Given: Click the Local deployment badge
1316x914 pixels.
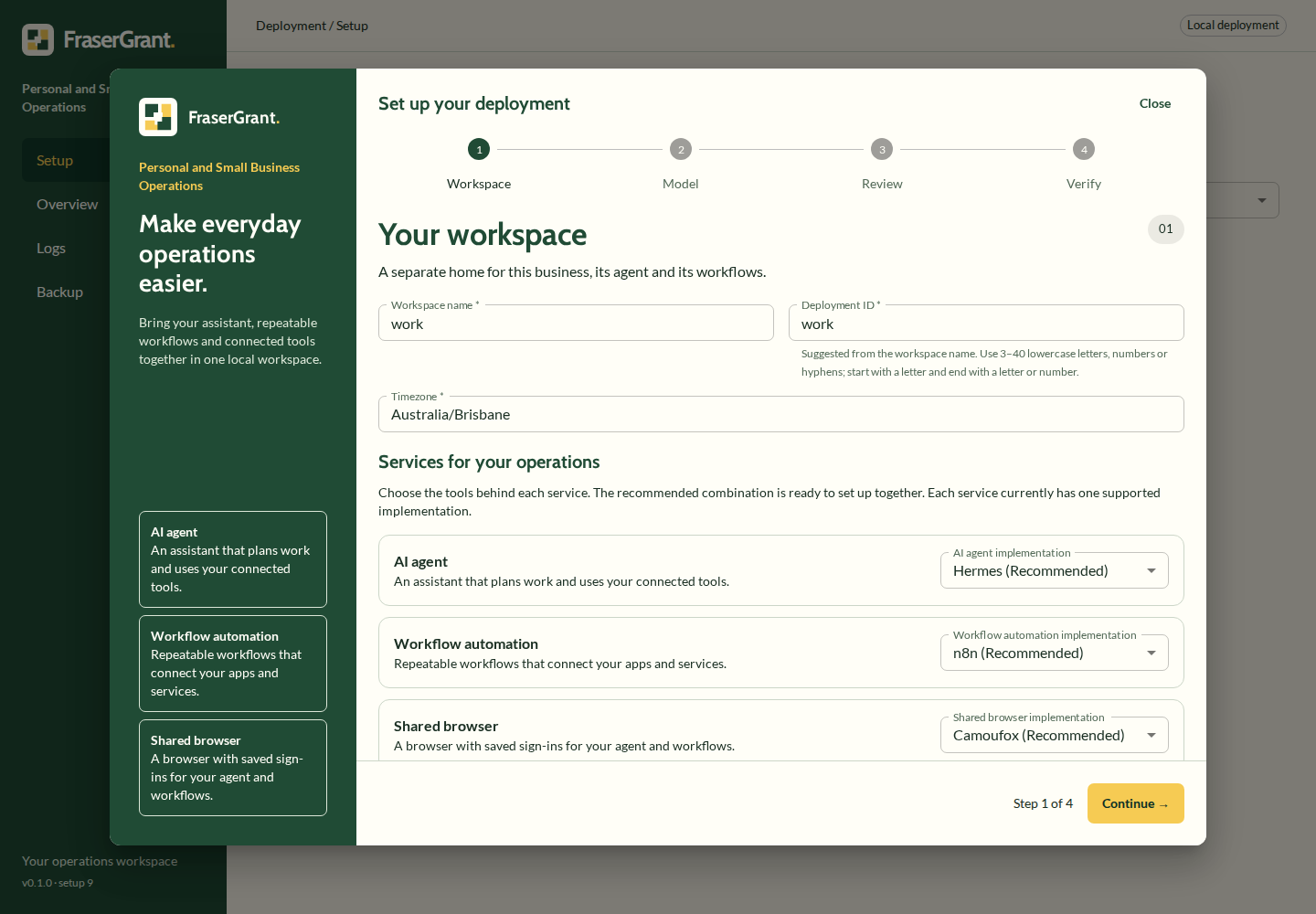Looking at the screenshot, I should (1233, 26).
